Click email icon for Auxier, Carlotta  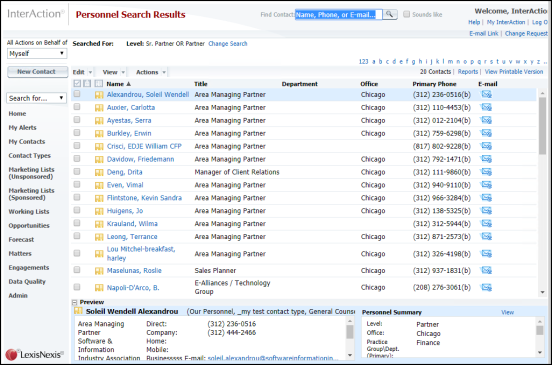tap(487, 107)
